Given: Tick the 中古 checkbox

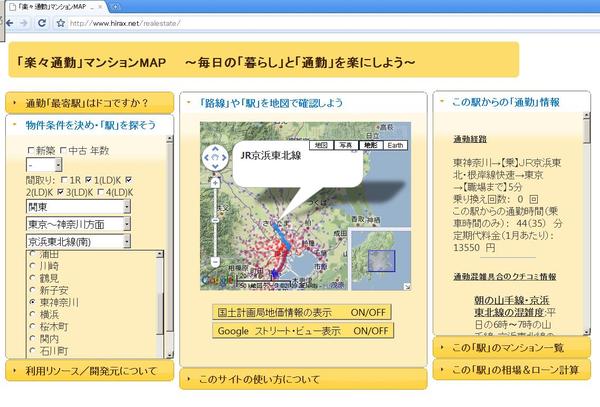Looking at the screenshot, I should tap(63, 151).
